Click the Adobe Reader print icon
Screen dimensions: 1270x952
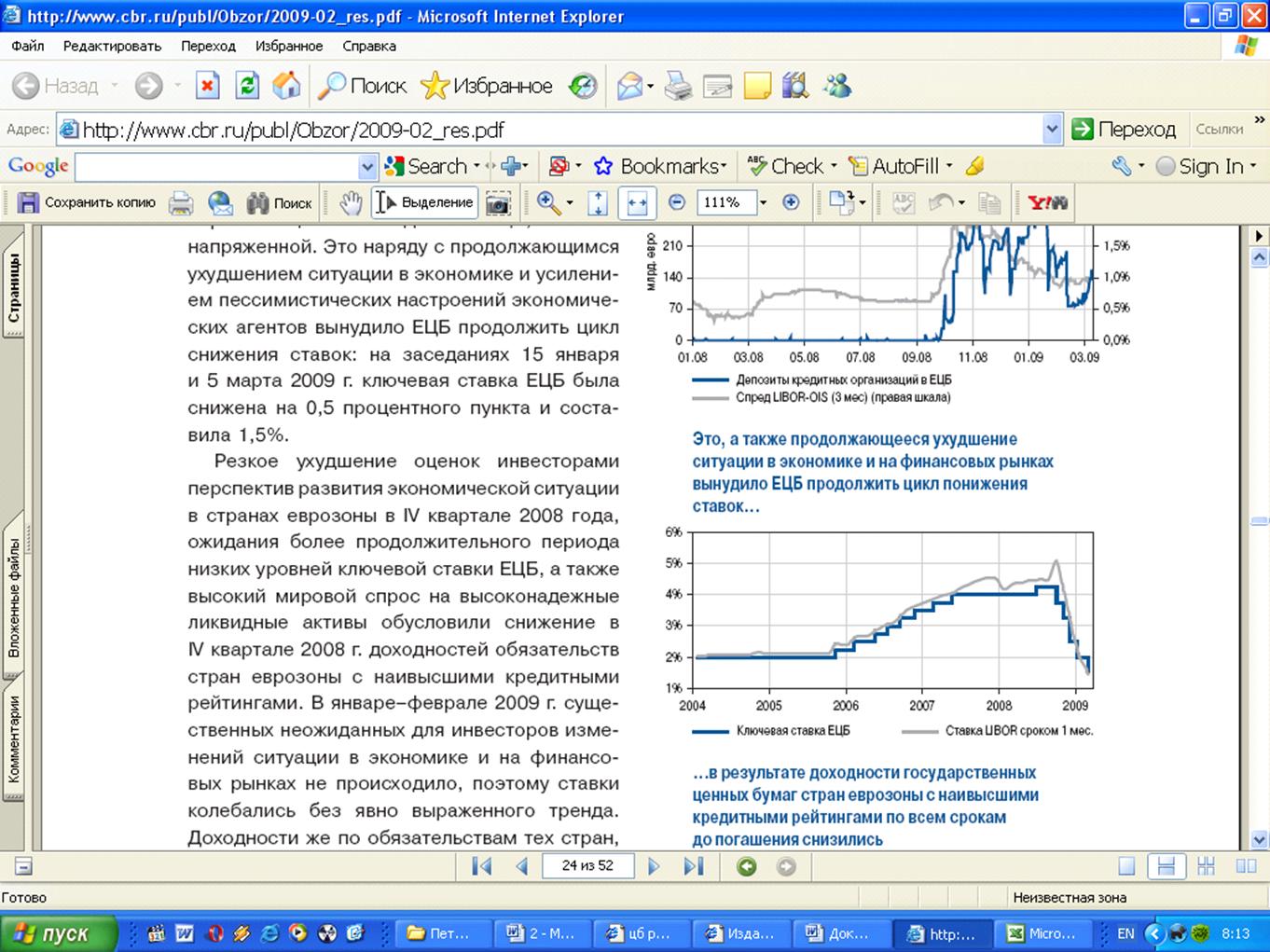pos(181,202)
